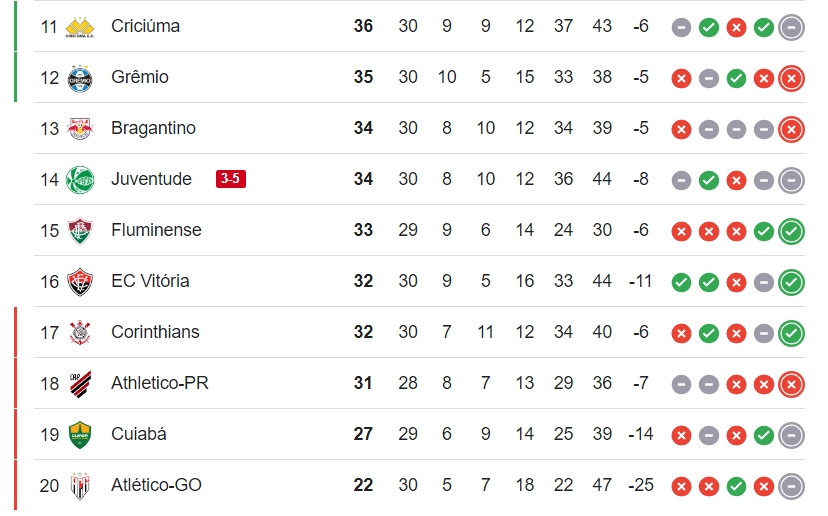Screen dimensions: 828x516
Task: Open the Fluminense shield icon
Action: [80, 231]
